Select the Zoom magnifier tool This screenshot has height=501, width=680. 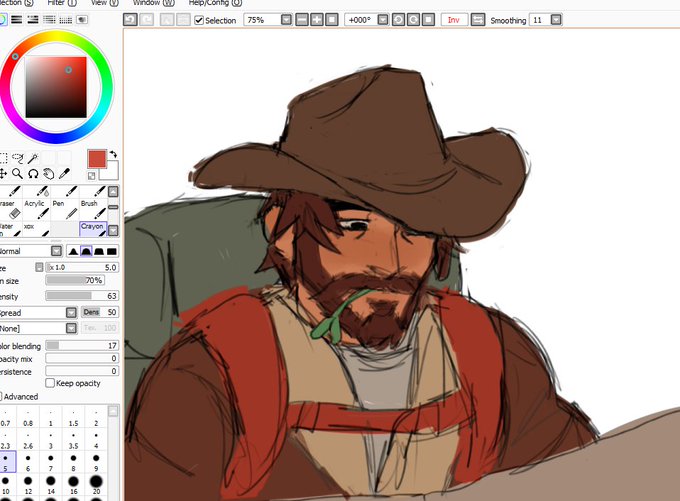(17, 174)
